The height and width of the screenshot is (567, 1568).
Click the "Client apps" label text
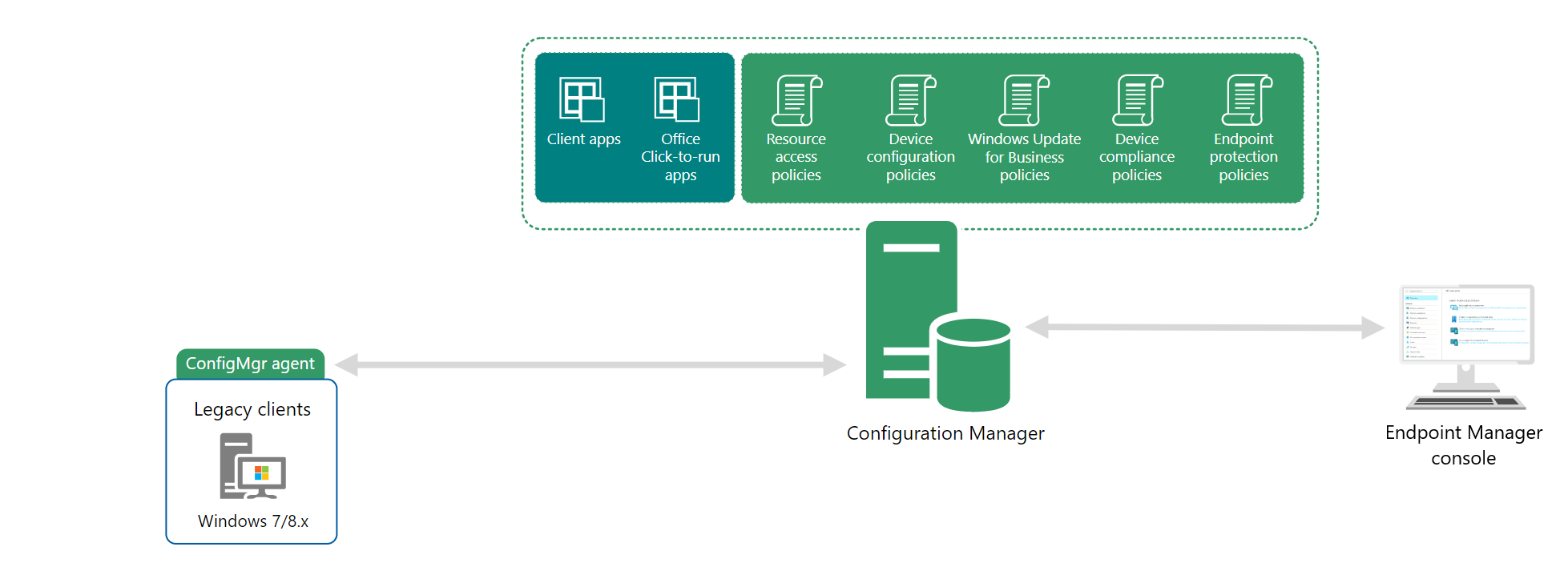pos(584,139)
